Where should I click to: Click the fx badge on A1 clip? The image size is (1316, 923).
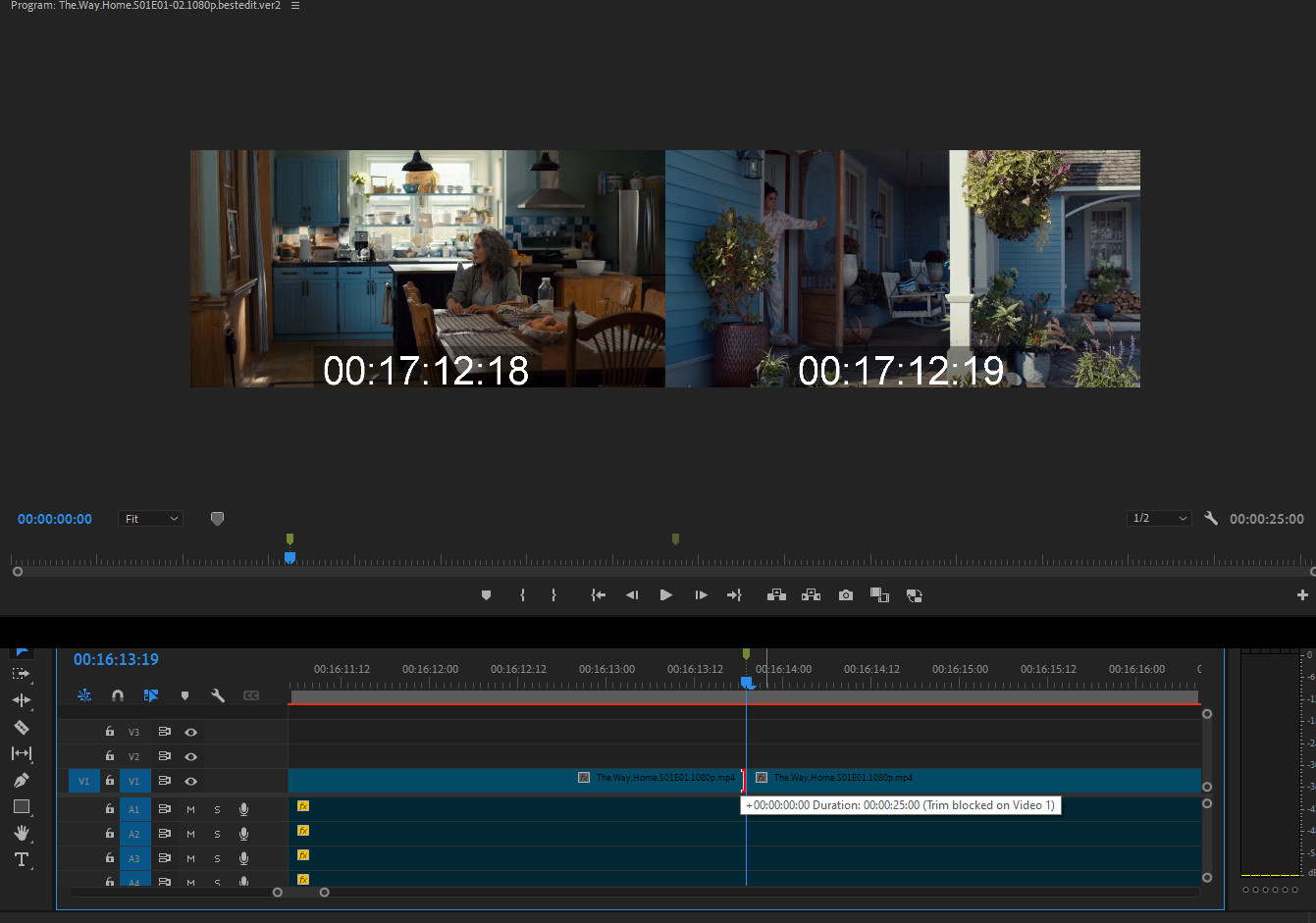(x=303, y=806)
